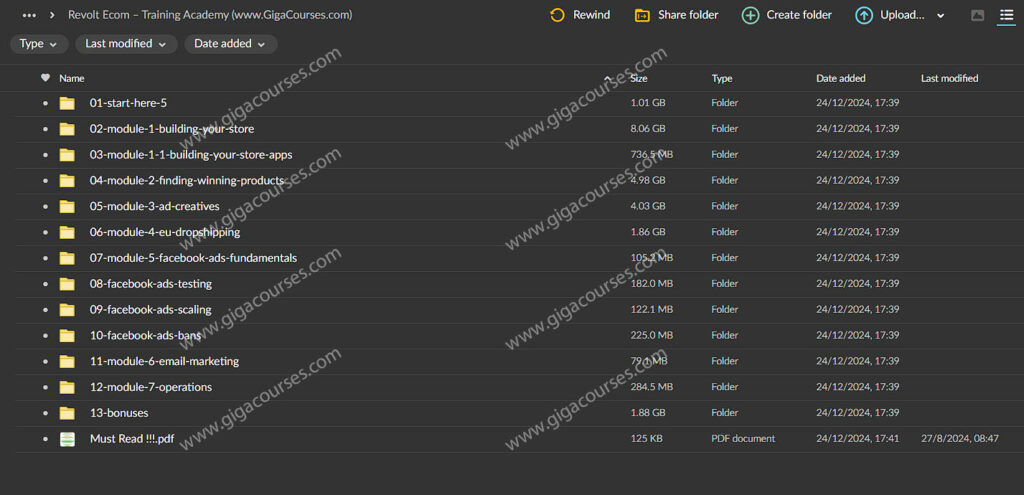Viewport: 1024px width, 495px height.
Task: Switch to list view icon
Action: point(1006,15)
